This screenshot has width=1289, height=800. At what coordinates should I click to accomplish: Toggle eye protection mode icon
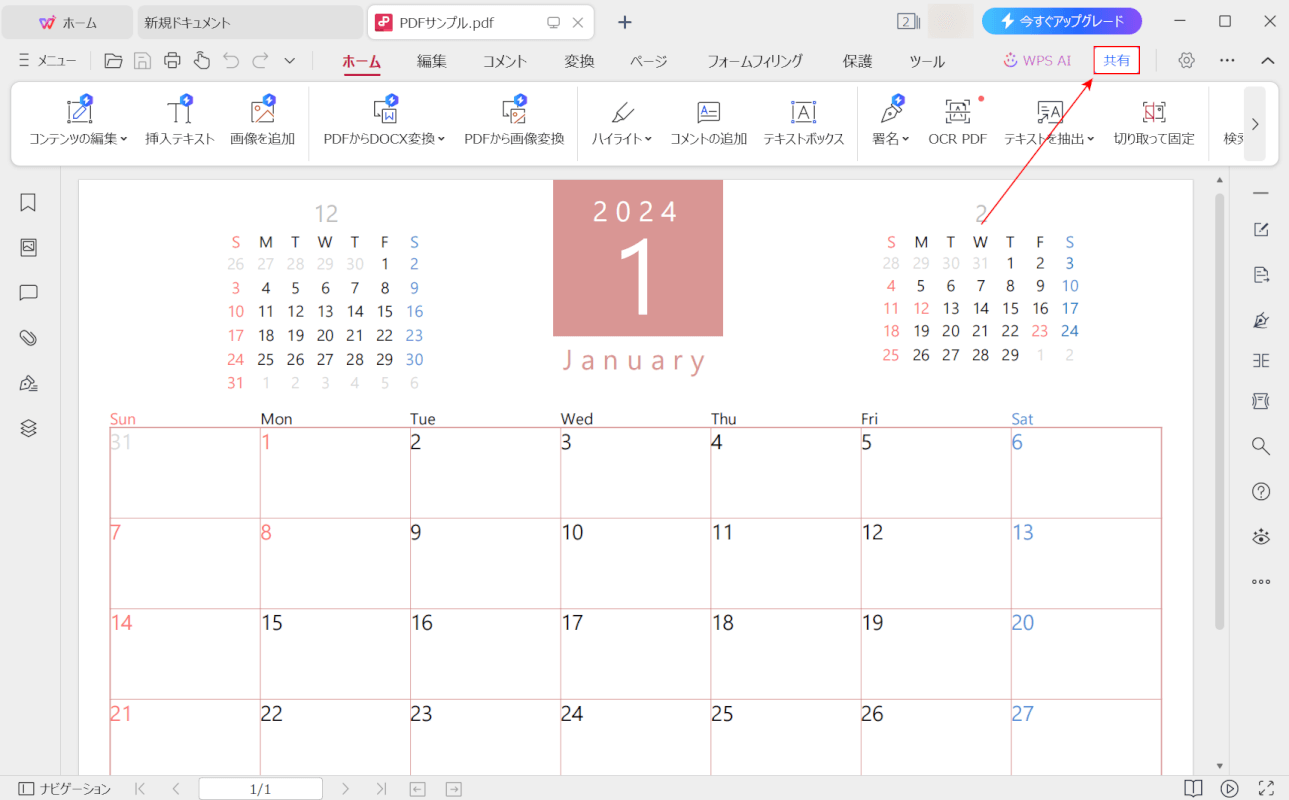click(x=1261, y=536)
